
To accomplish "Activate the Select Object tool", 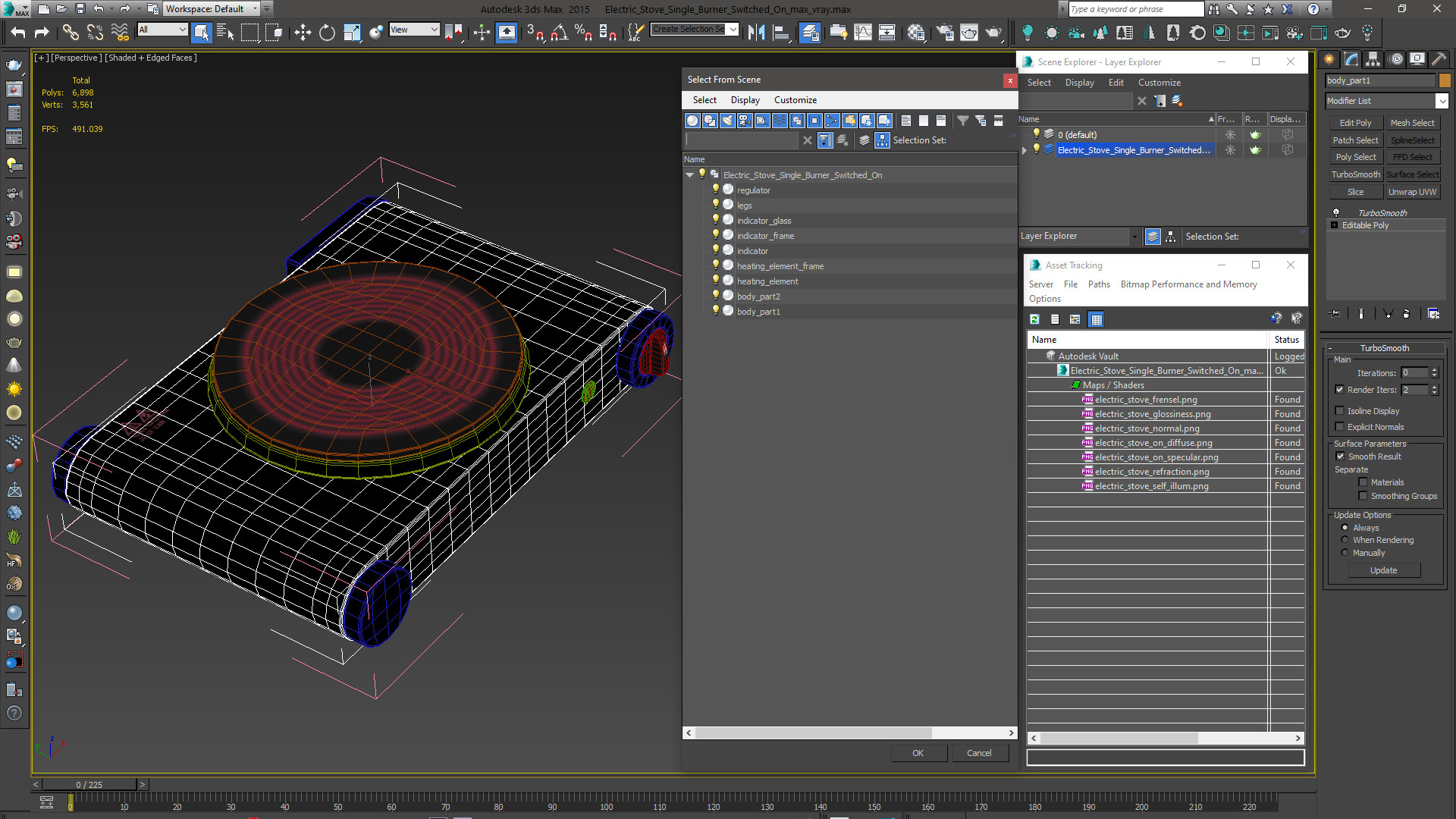I will (x=201, y=32).
